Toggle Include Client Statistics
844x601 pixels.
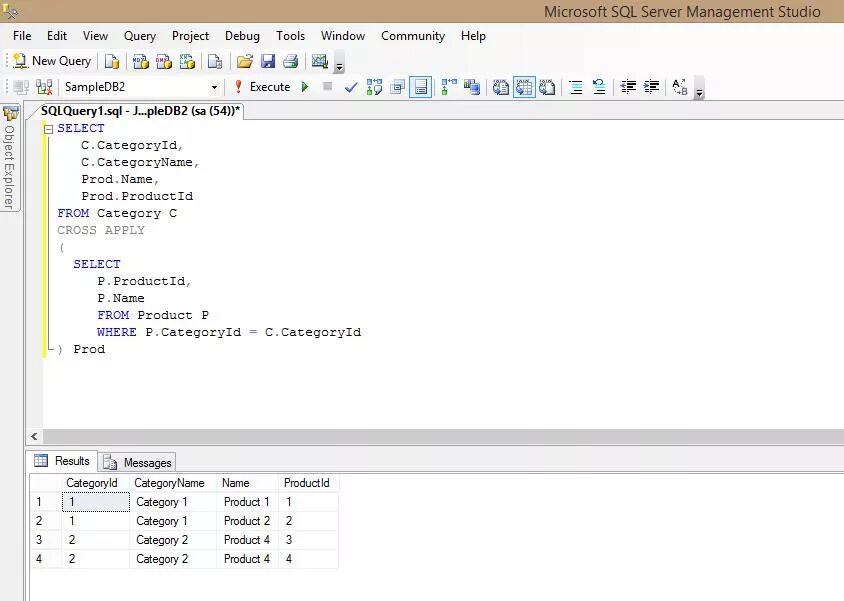[472, 87]
